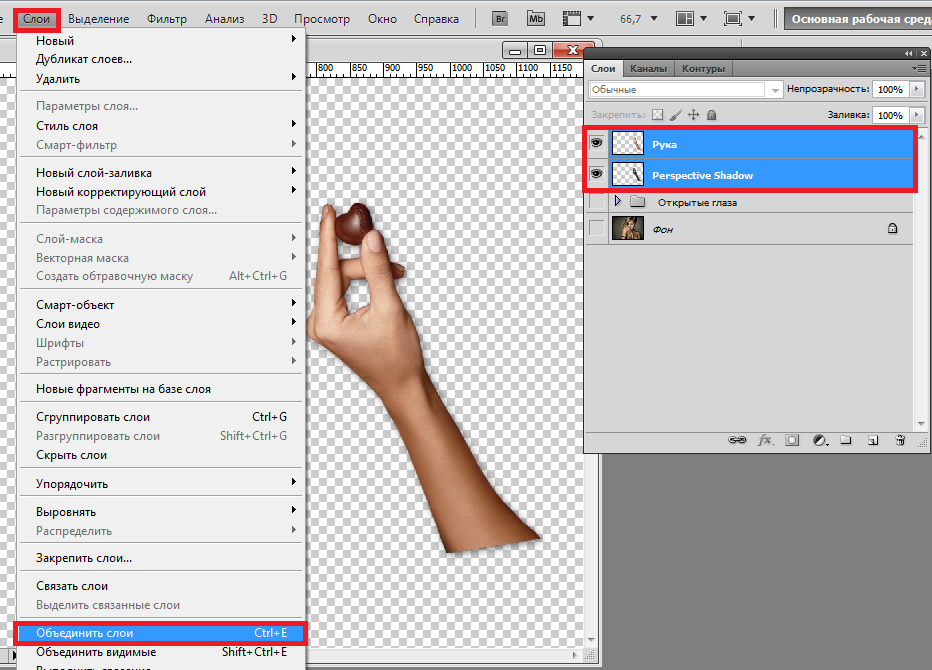This screenshot has width=932, height=670.
Task: Expand the Упорядочить submenu
Action: click(162, 483)
